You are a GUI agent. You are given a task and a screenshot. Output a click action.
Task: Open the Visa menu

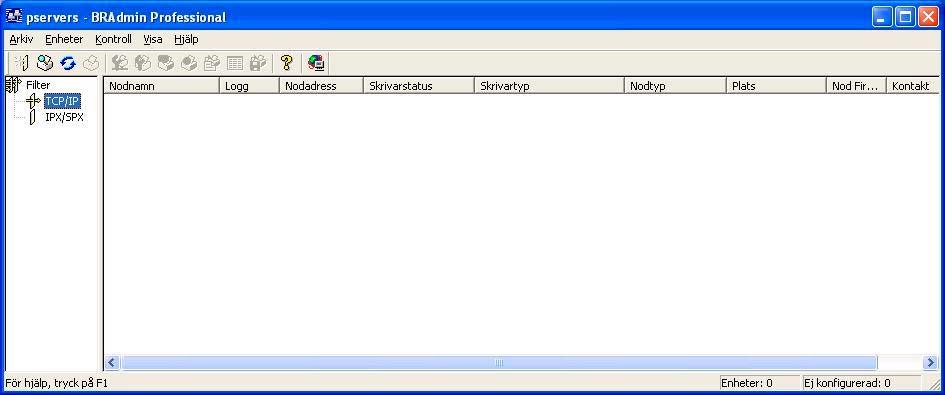(x=153, y=39)
